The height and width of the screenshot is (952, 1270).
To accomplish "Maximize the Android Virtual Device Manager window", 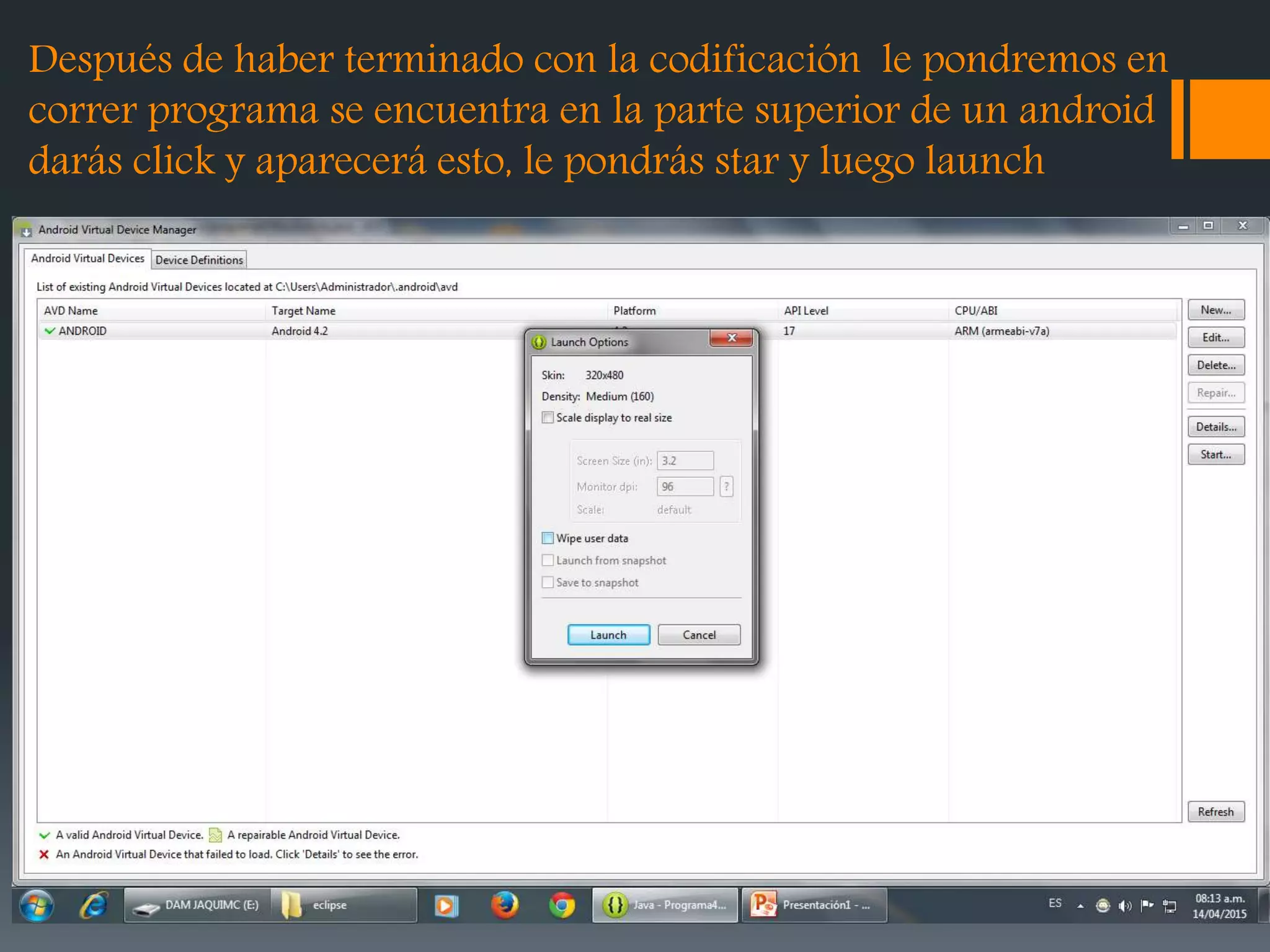I will (x=1208, y=226).
